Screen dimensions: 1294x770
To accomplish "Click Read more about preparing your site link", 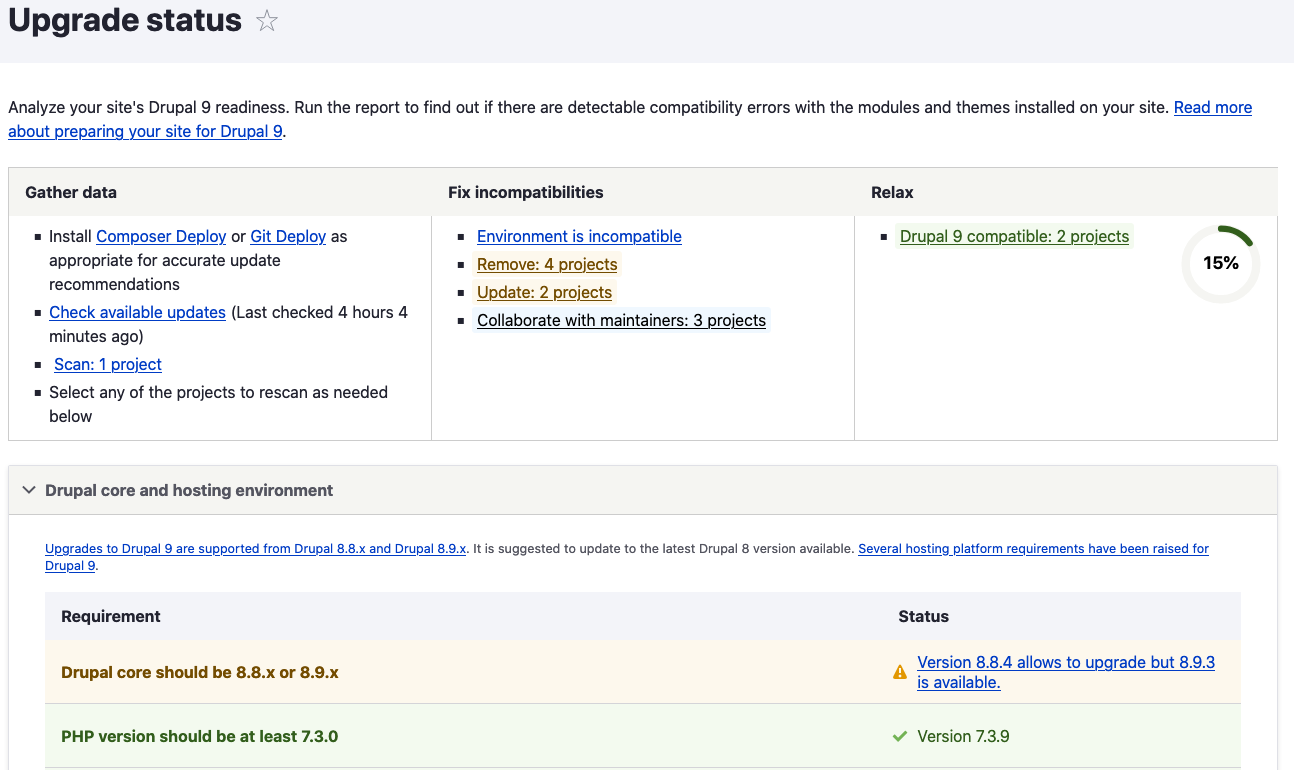I will pyautogui.click(x=1212, y=108).
